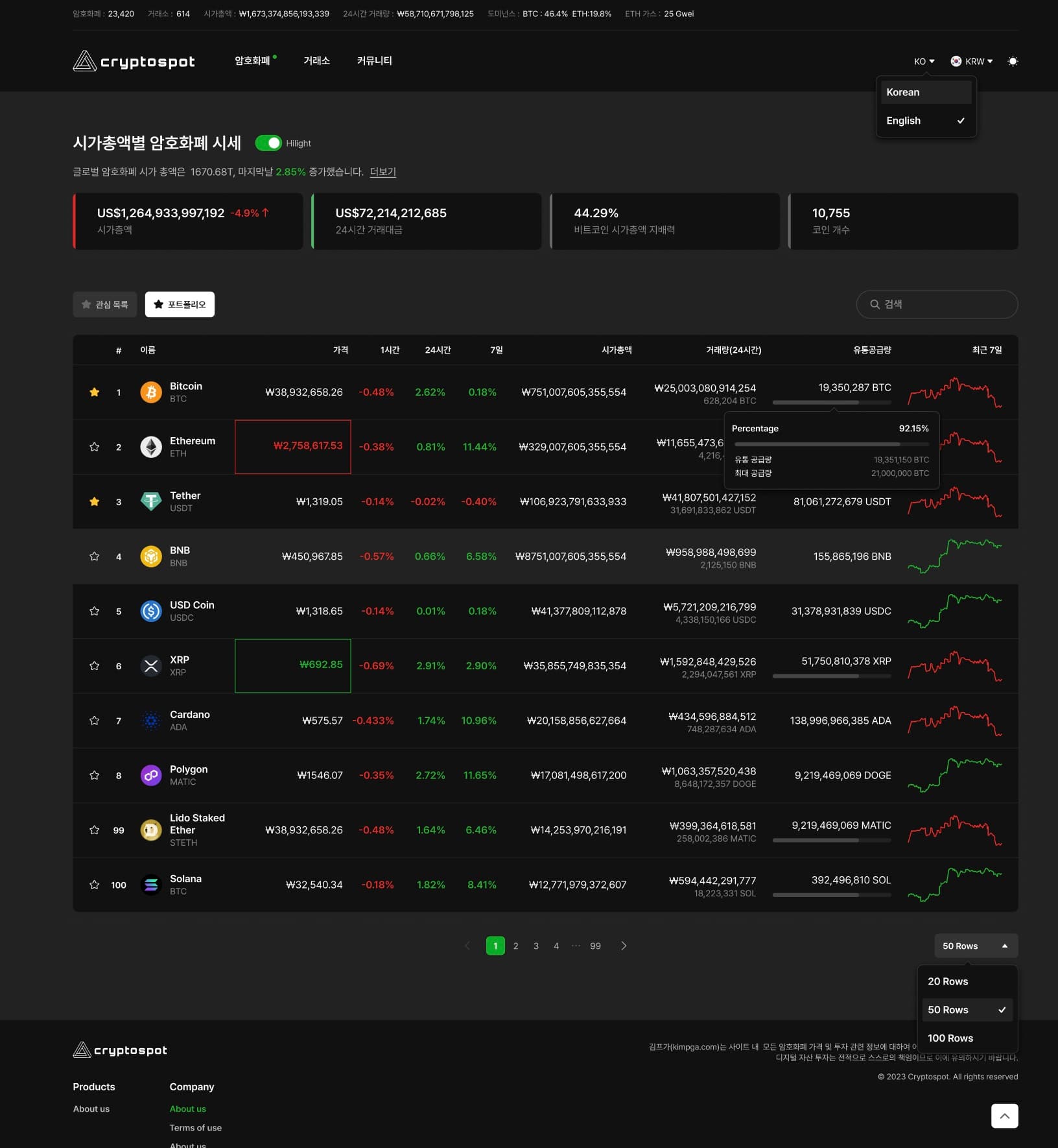The height and width of the screenshot is (1148, 1058).
Task: Open green About us link under Company
Action: click(x=187, y=1109)
